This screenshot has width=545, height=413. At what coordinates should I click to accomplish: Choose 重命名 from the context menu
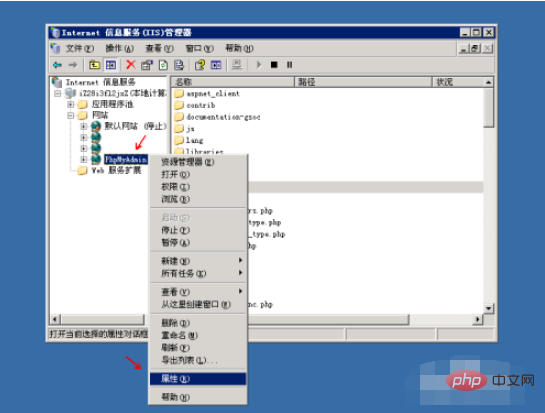(198, 335)
